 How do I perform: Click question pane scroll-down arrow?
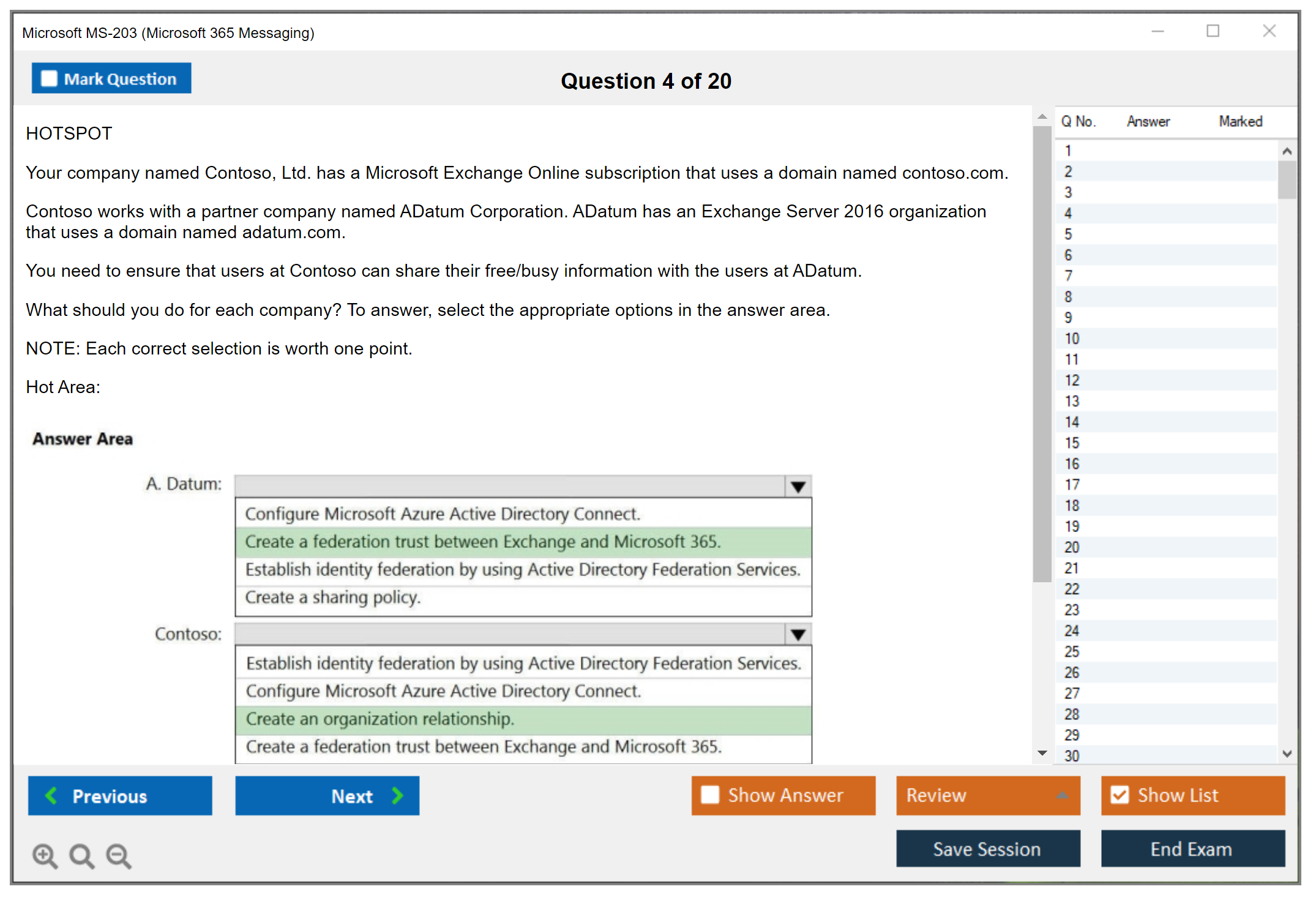1042,752
